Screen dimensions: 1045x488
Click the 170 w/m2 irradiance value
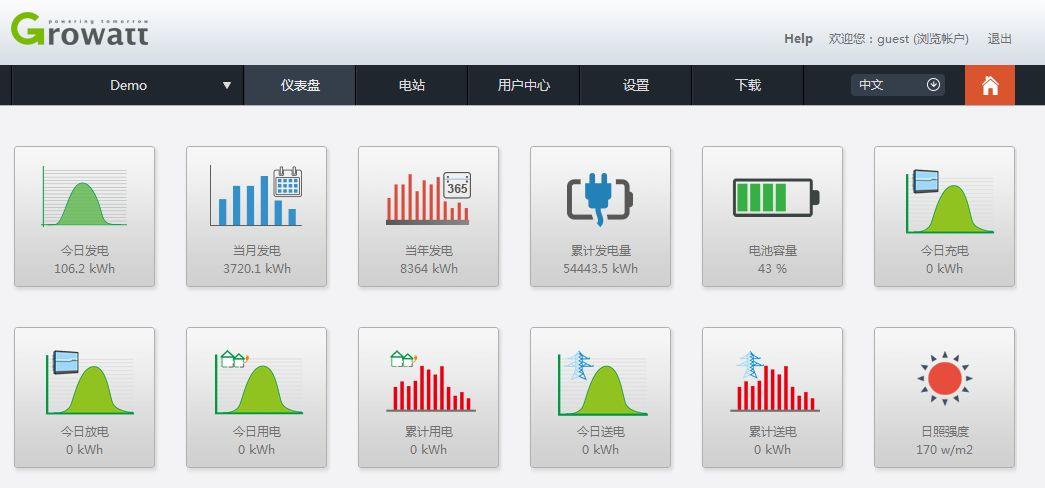944,449
